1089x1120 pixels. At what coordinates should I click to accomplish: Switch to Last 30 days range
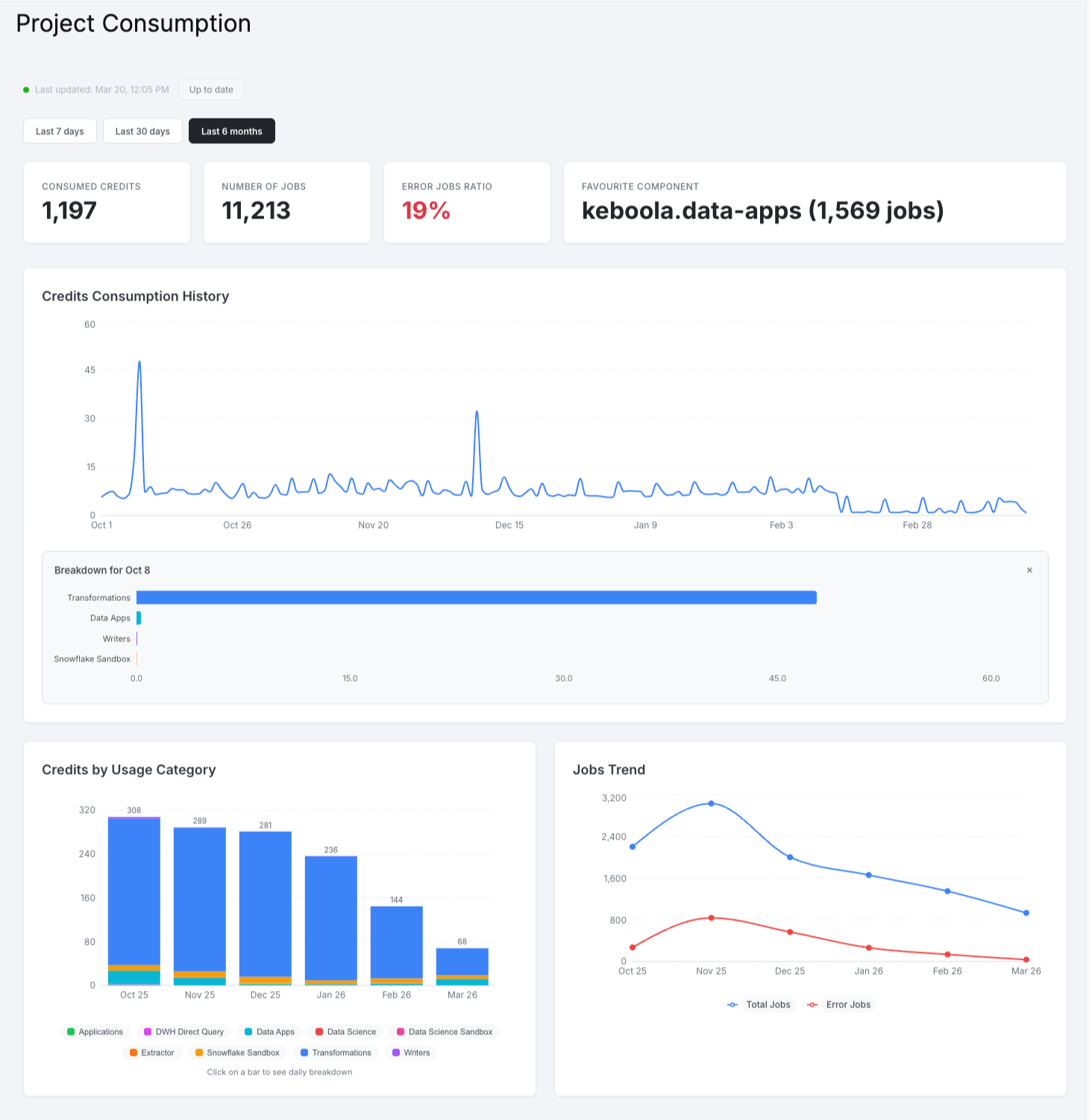coord(142,131)
